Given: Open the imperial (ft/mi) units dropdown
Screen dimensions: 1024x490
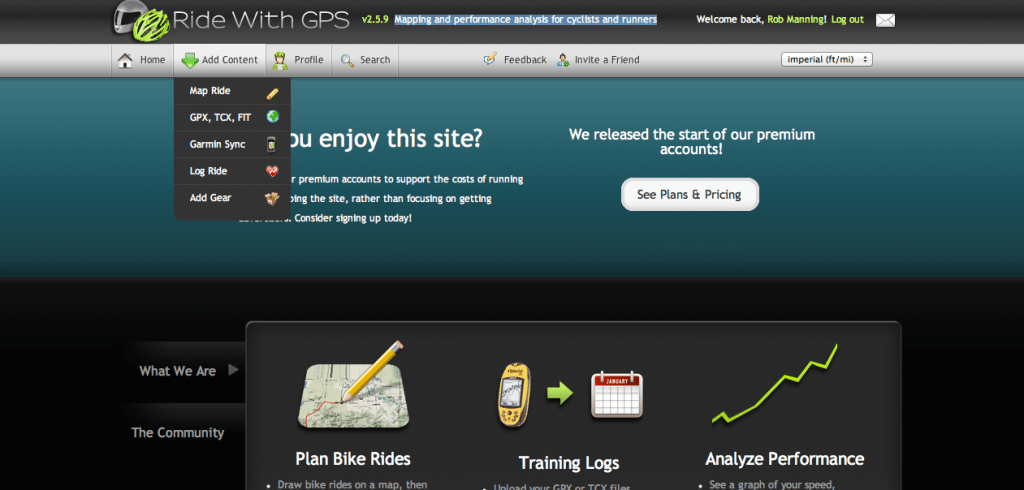Looking at the screenshot, I should (x=827, y=59).
